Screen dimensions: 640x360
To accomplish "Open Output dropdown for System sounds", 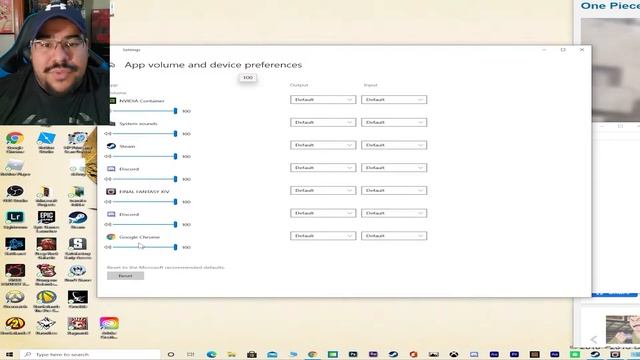I will (323, 122).
